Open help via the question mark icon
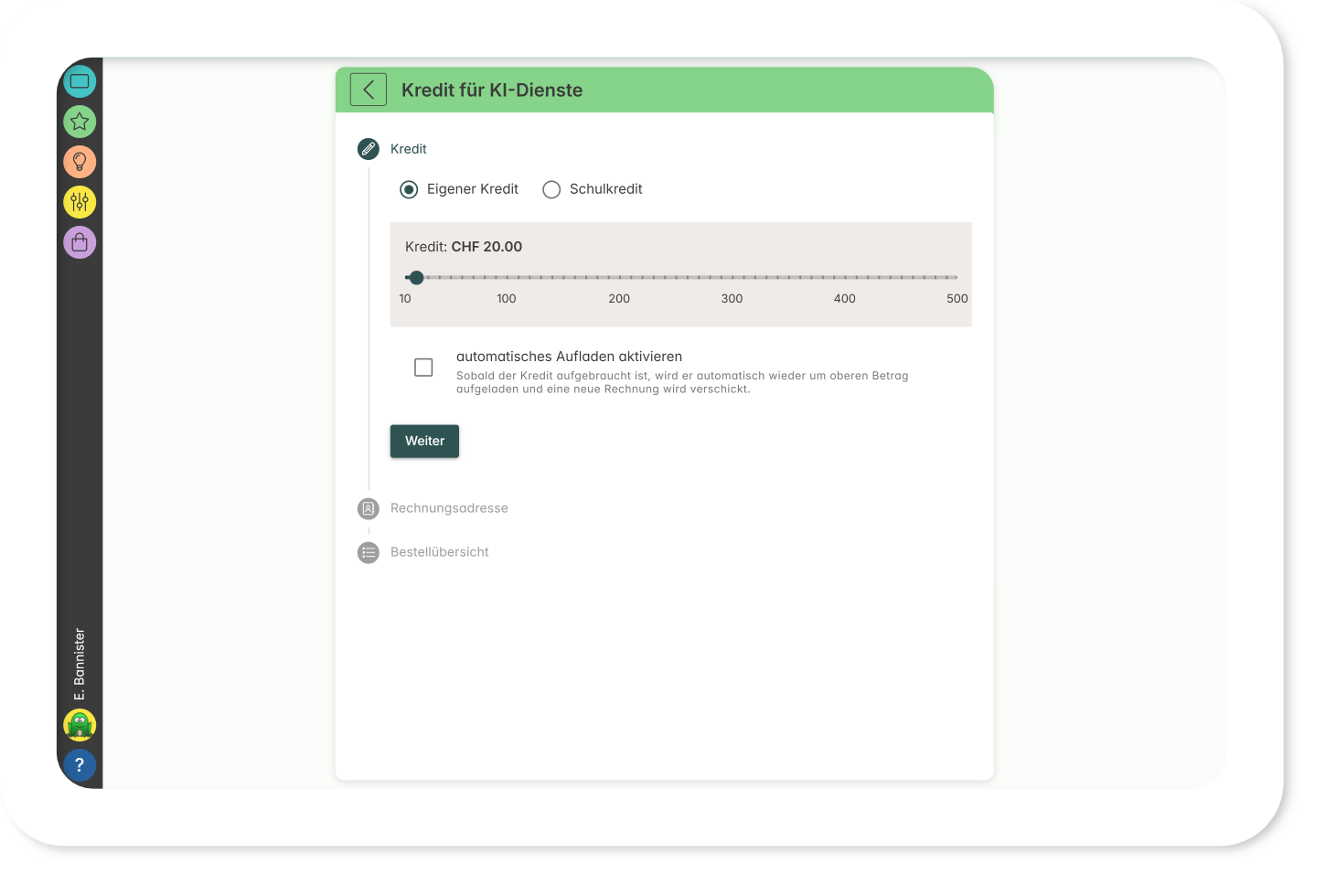The width and height of the screenshot is (1326, 896). tap(80, 765)
